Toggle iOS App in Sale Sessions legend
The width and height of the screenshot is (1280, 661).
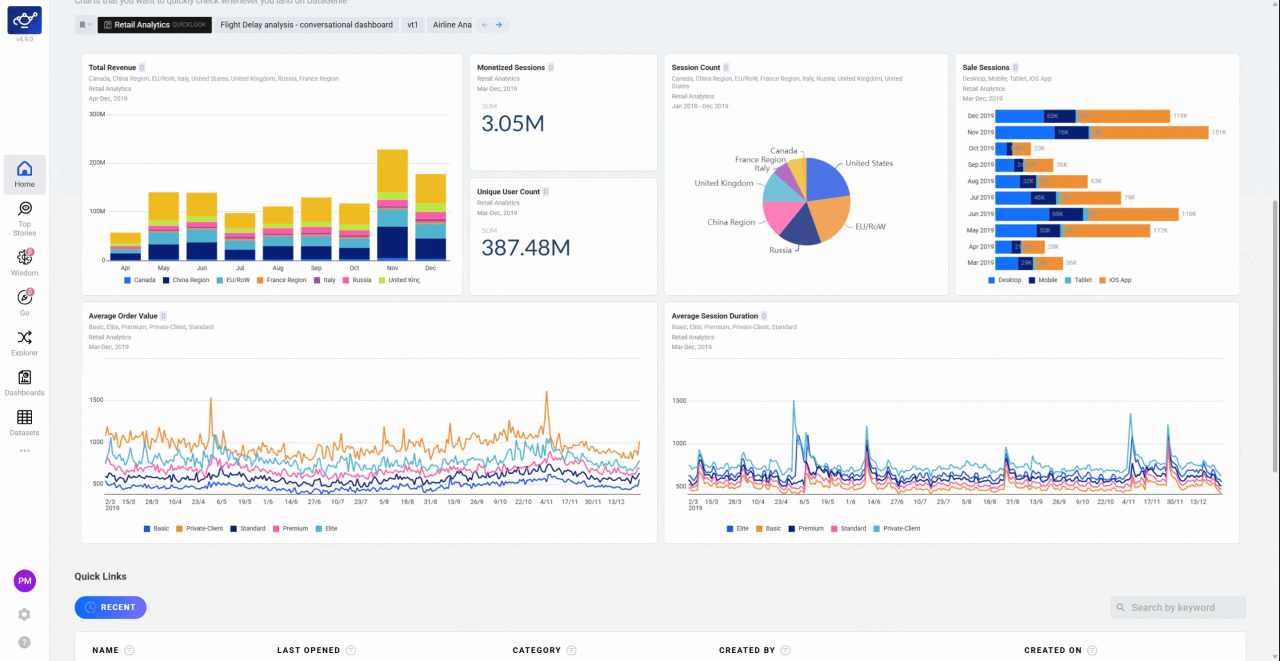(x=1114, y=280)
